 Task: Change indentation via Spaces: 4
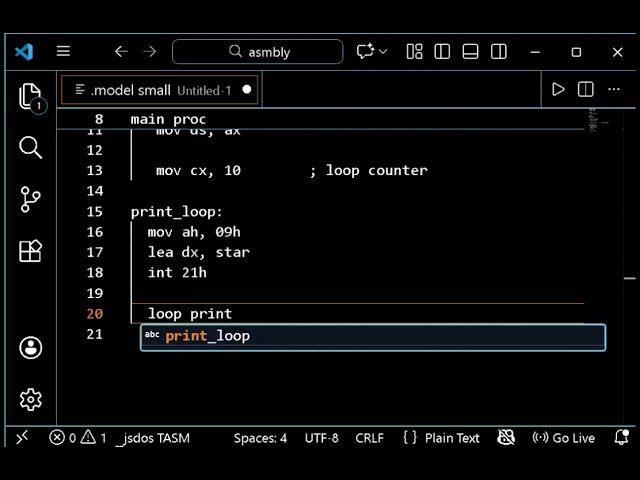point(260,438)
